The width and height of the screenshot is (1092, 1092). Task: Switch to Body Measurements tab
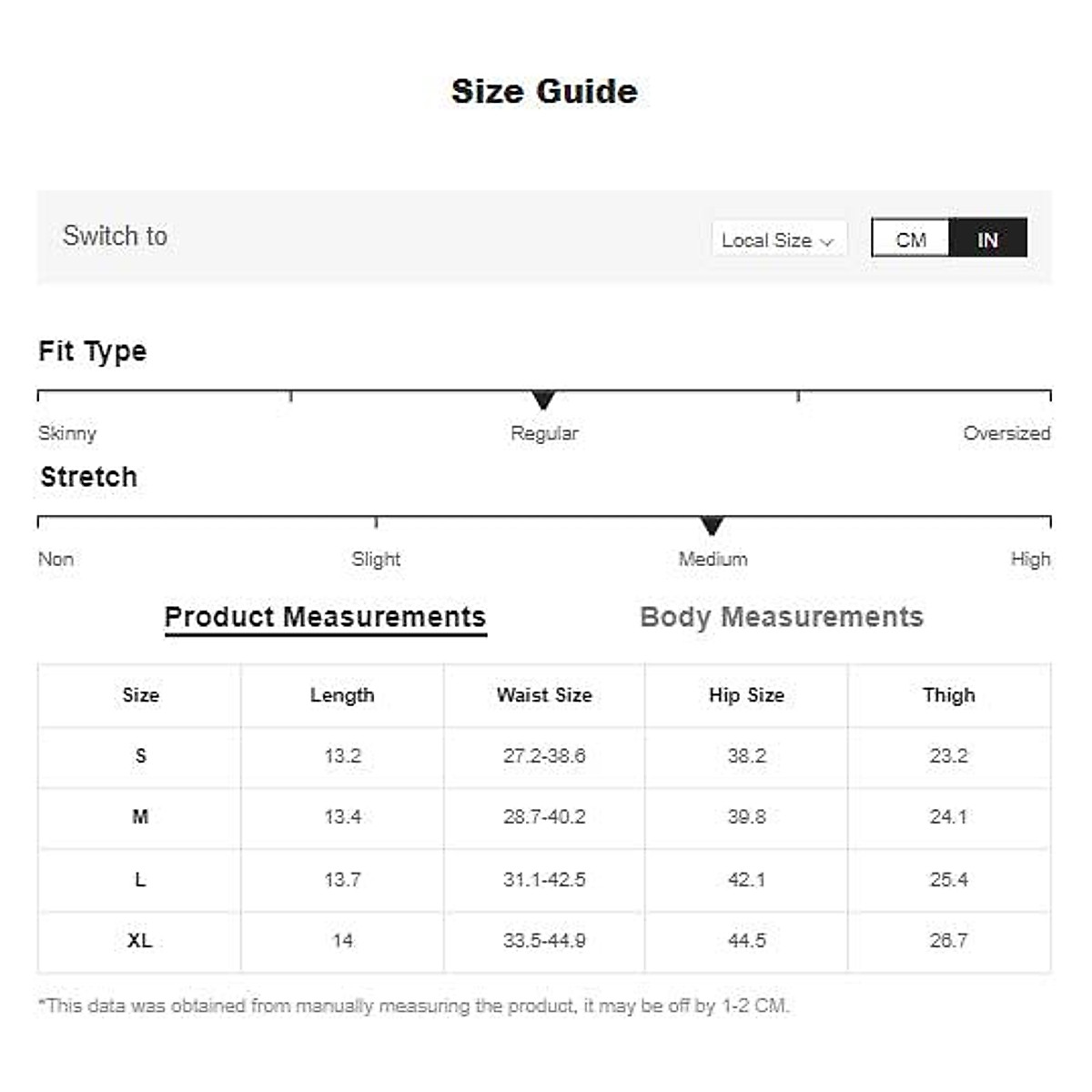(x=781, y=617)
